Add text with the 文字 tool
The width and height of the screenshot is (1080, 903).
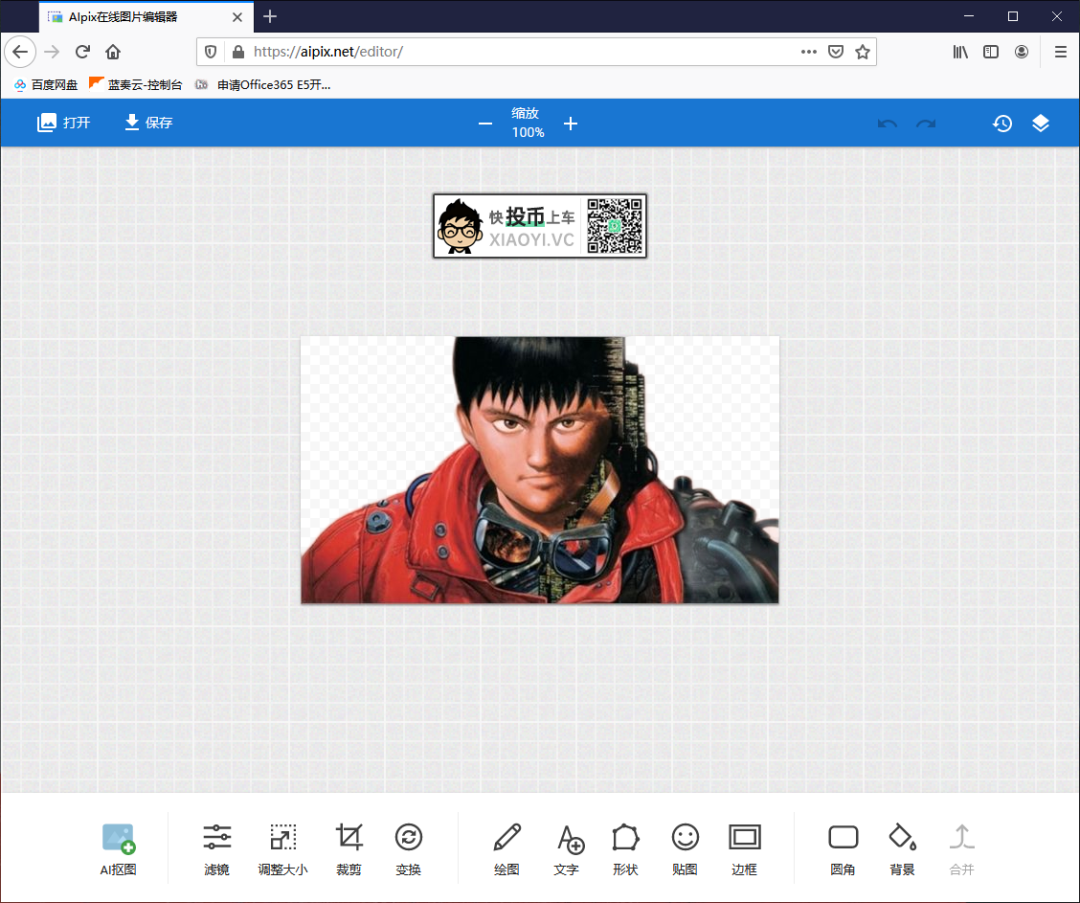567,848
